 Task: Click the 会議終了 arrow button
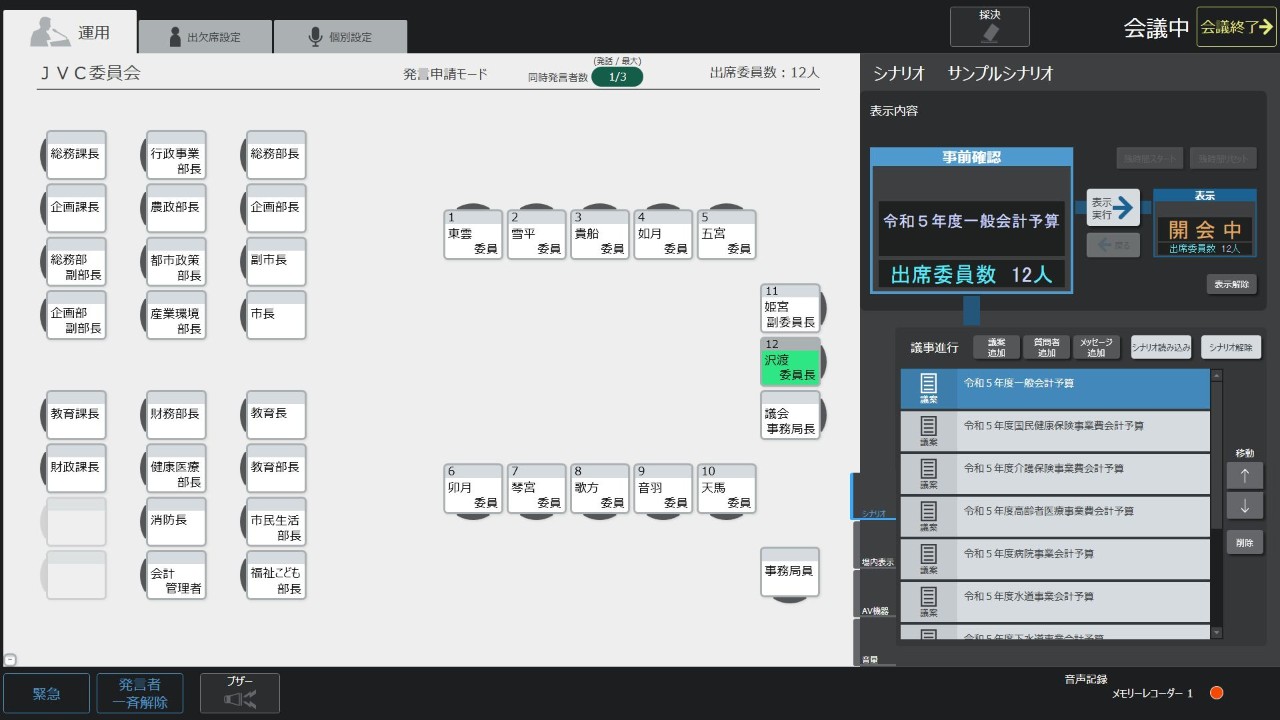pos(1236,27)
